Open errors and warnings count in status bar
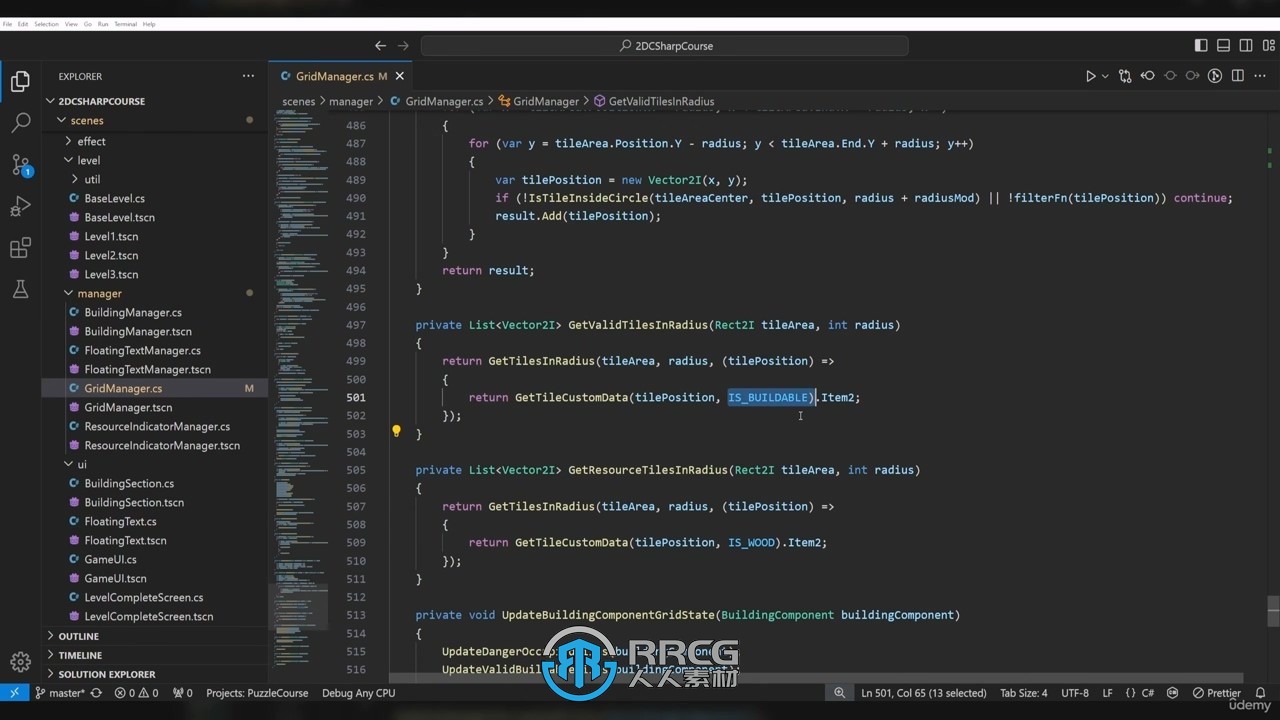 136,693
